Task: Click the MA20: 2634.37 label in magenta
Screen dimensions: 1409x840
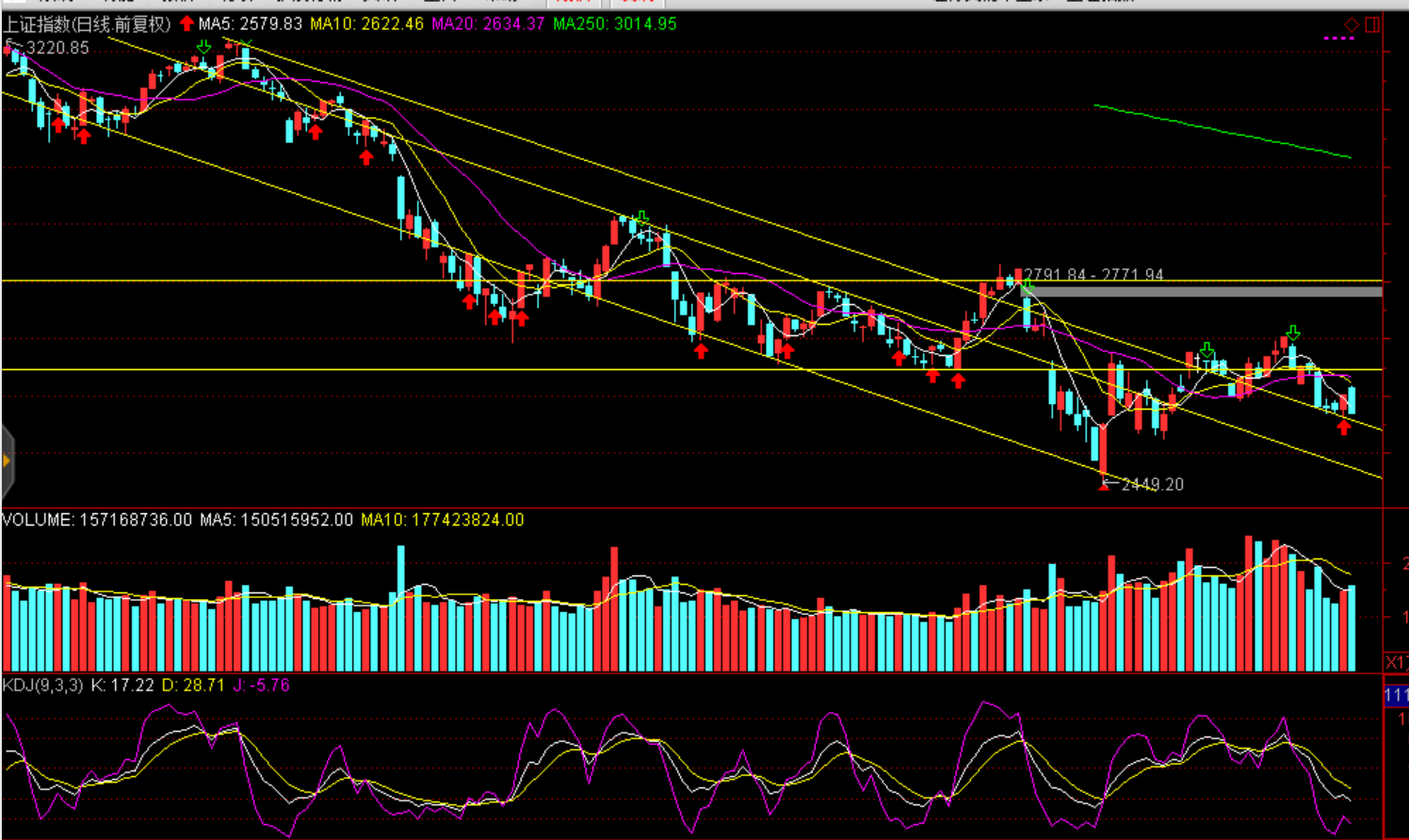Action: 488,24
